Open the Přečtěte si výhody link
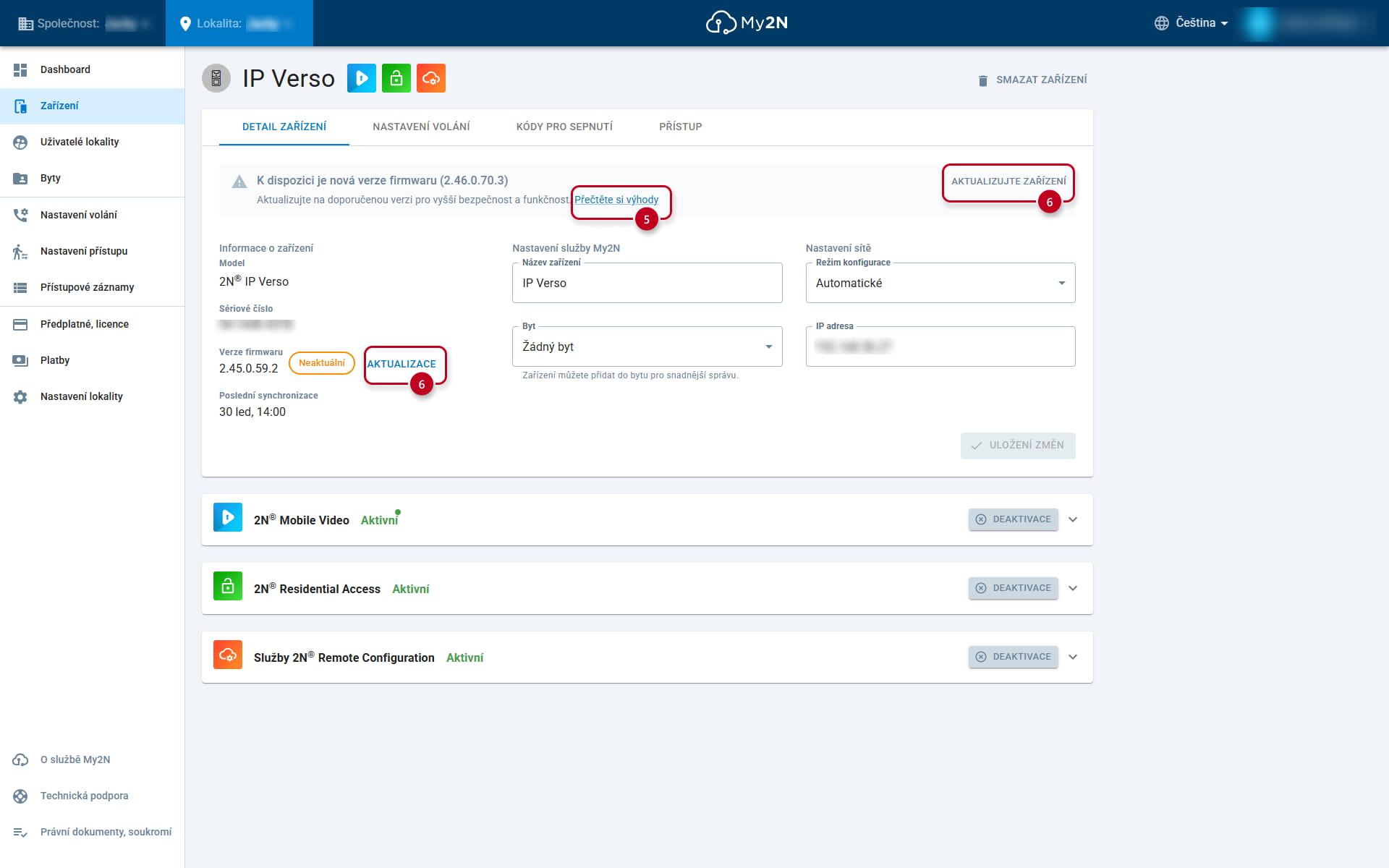 click(x=616, y=200)
